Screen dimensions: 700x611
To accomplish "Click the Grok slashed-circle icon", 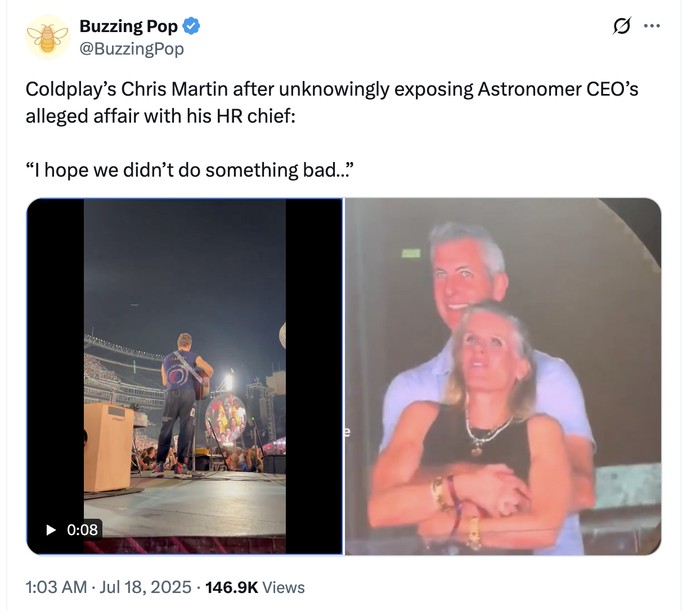I will 621,27.
